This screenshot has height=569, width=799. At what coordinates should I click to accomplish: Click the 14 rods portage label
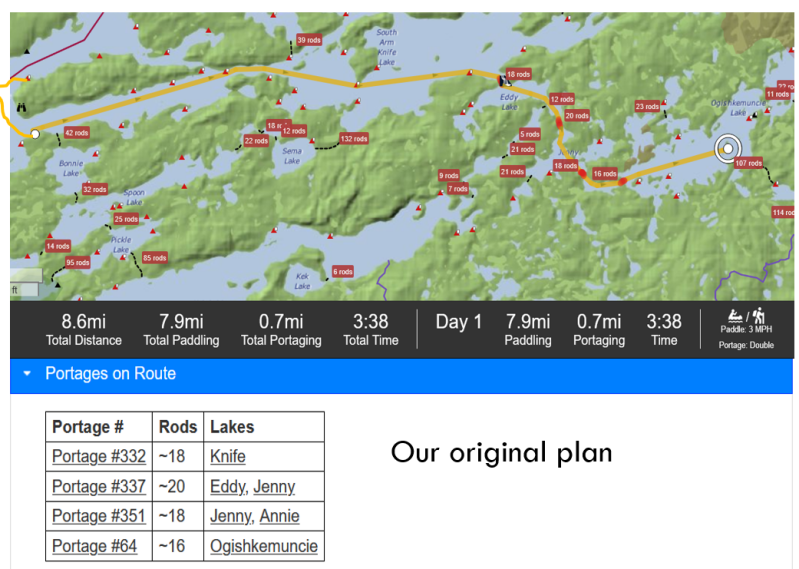coord(58,246)
